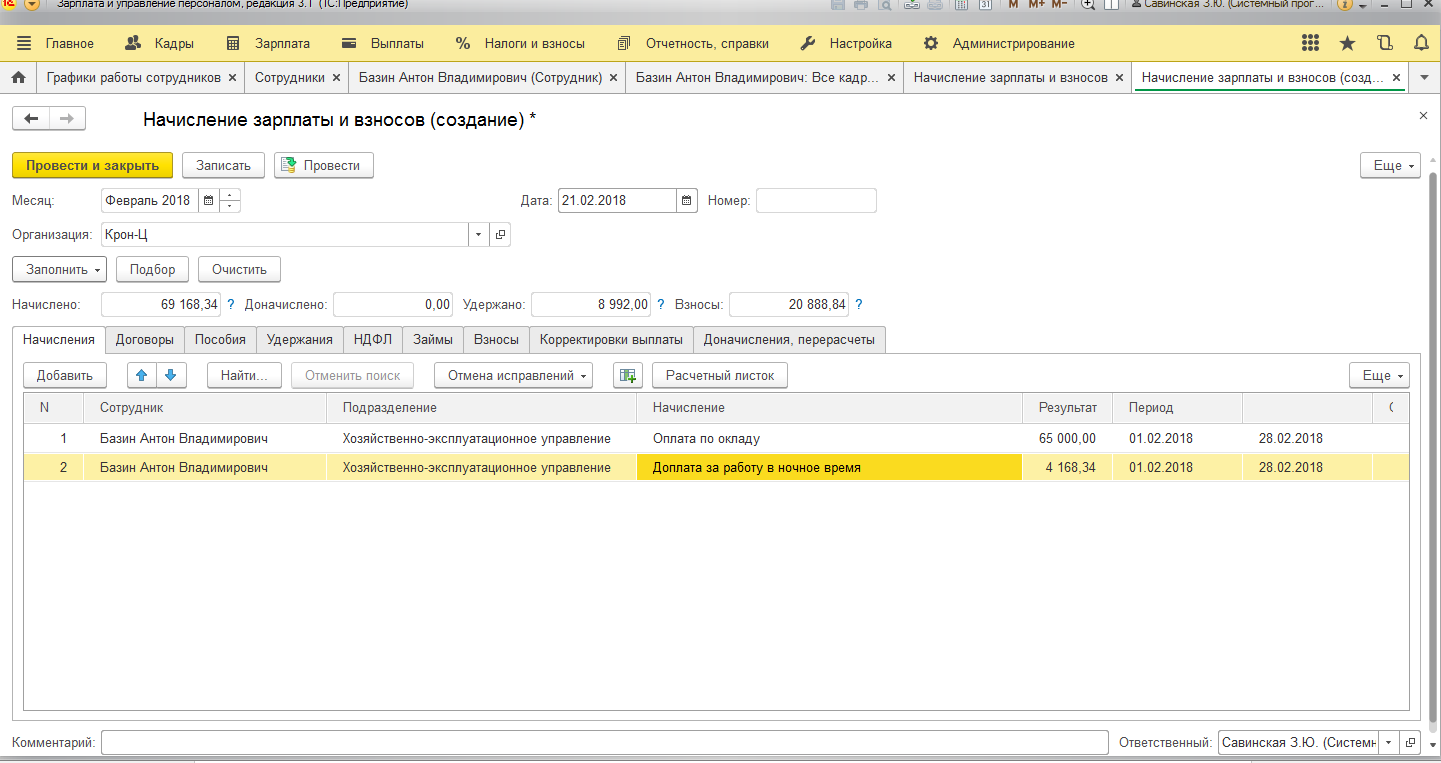This screenshot has width=1441, height=763.
Task: Click the Favorites star icon
Action: [x=1347, y=43]
